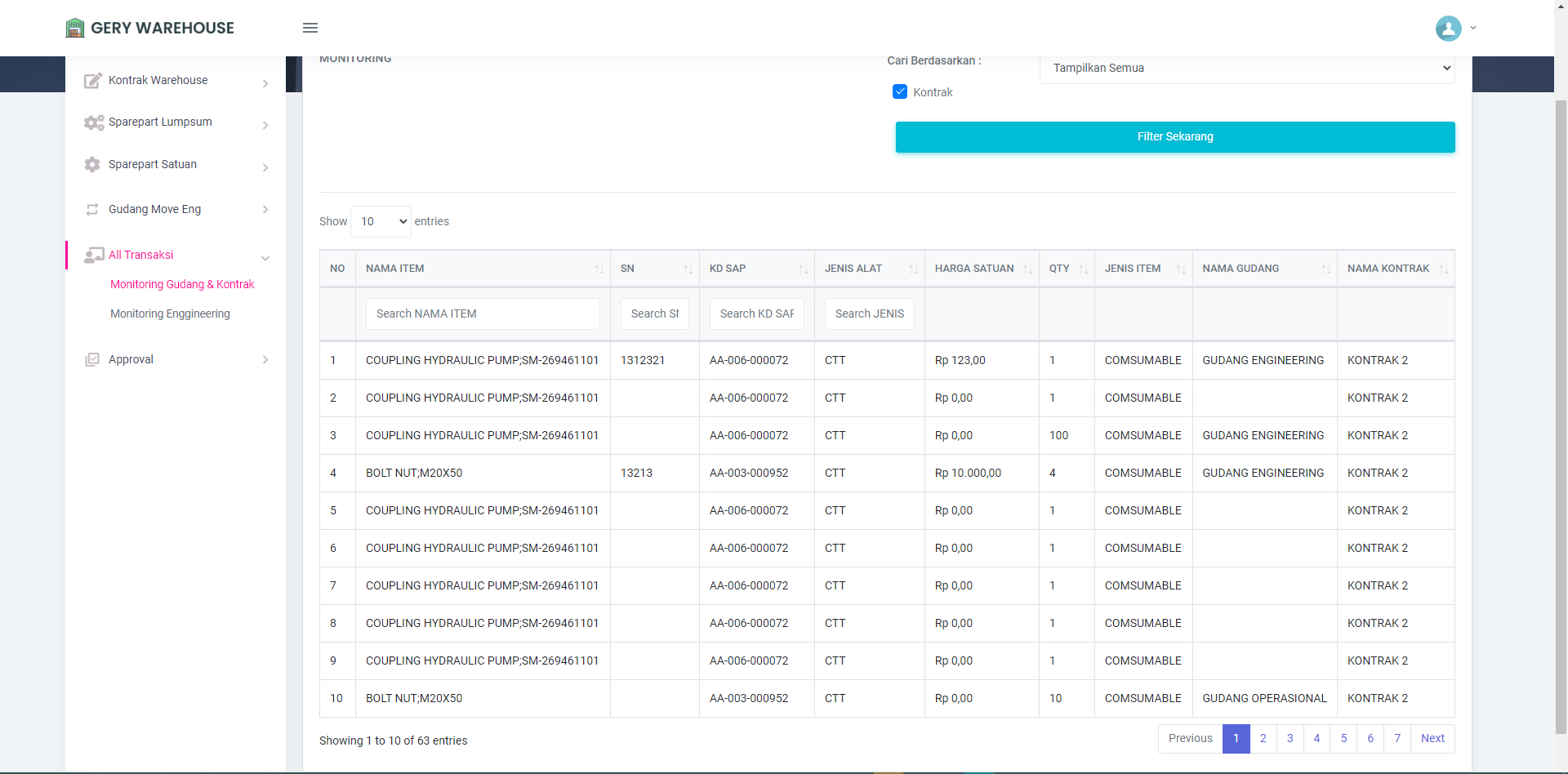1568x774 pixels.
Task: Click the Sparepart Lumpsum gears icon
Action: [x=93, y=122]
